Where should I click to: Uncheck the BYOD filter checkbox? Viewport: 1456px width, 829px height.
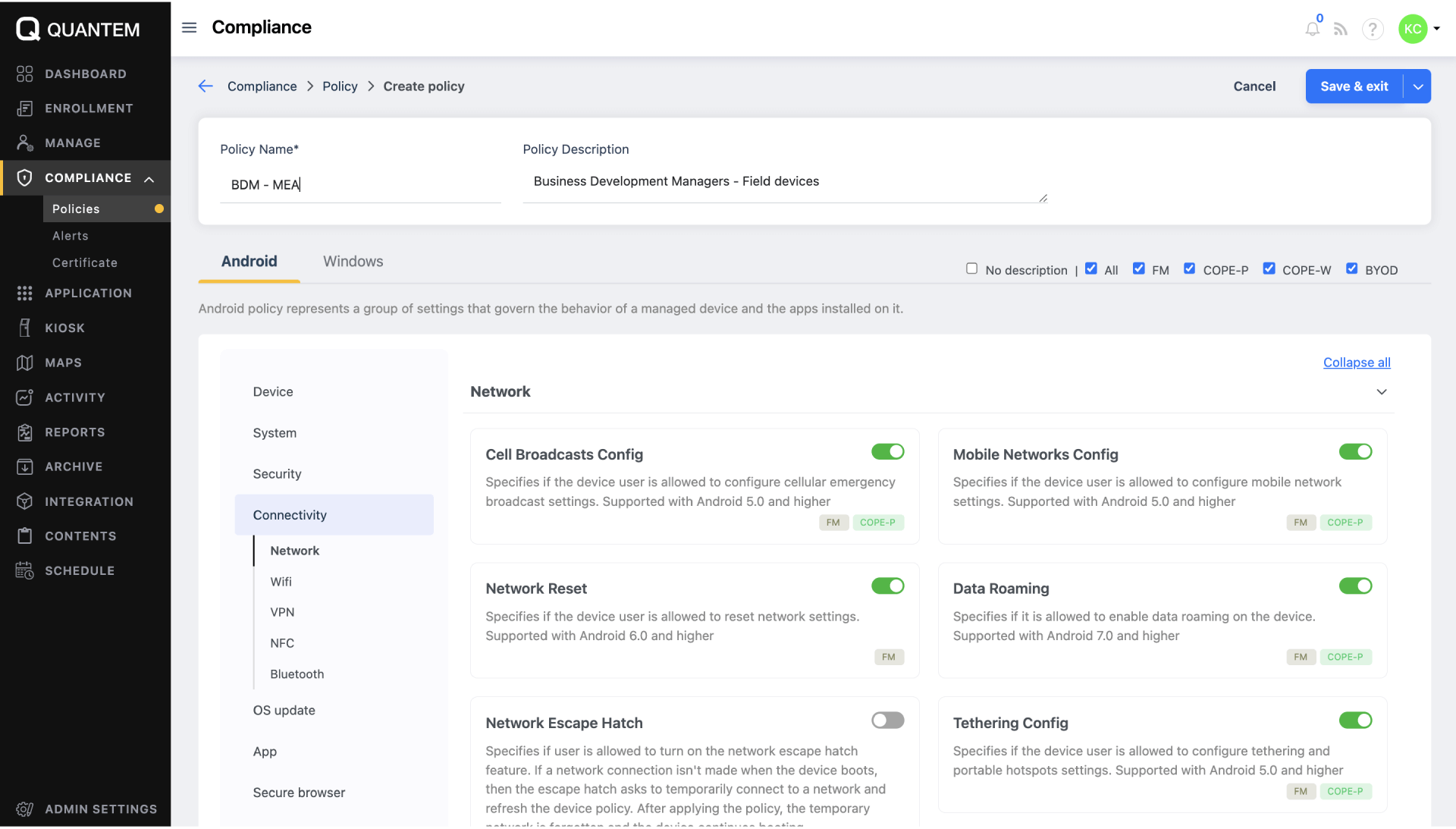1351,268
